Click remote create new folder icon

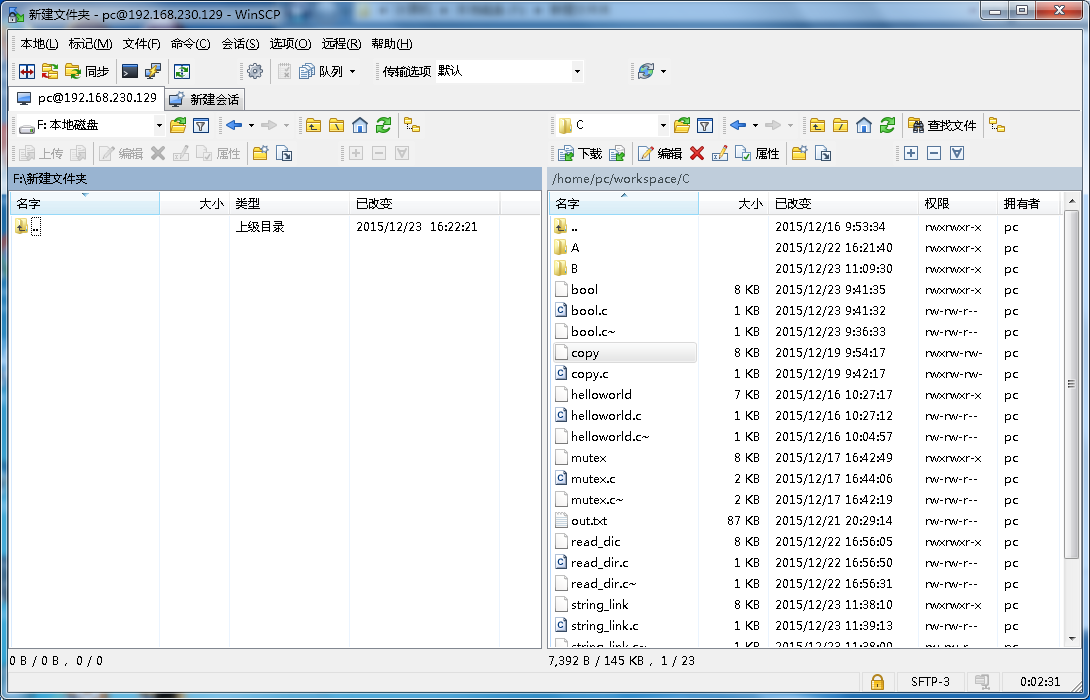point(799,153)
